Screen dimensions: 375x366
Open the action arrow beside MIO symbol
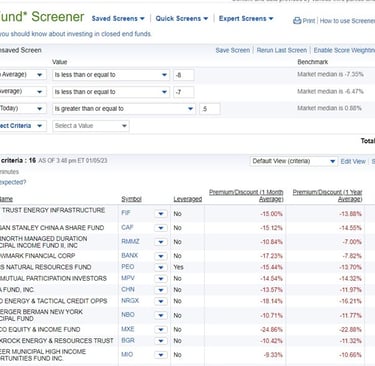[161, 355]
